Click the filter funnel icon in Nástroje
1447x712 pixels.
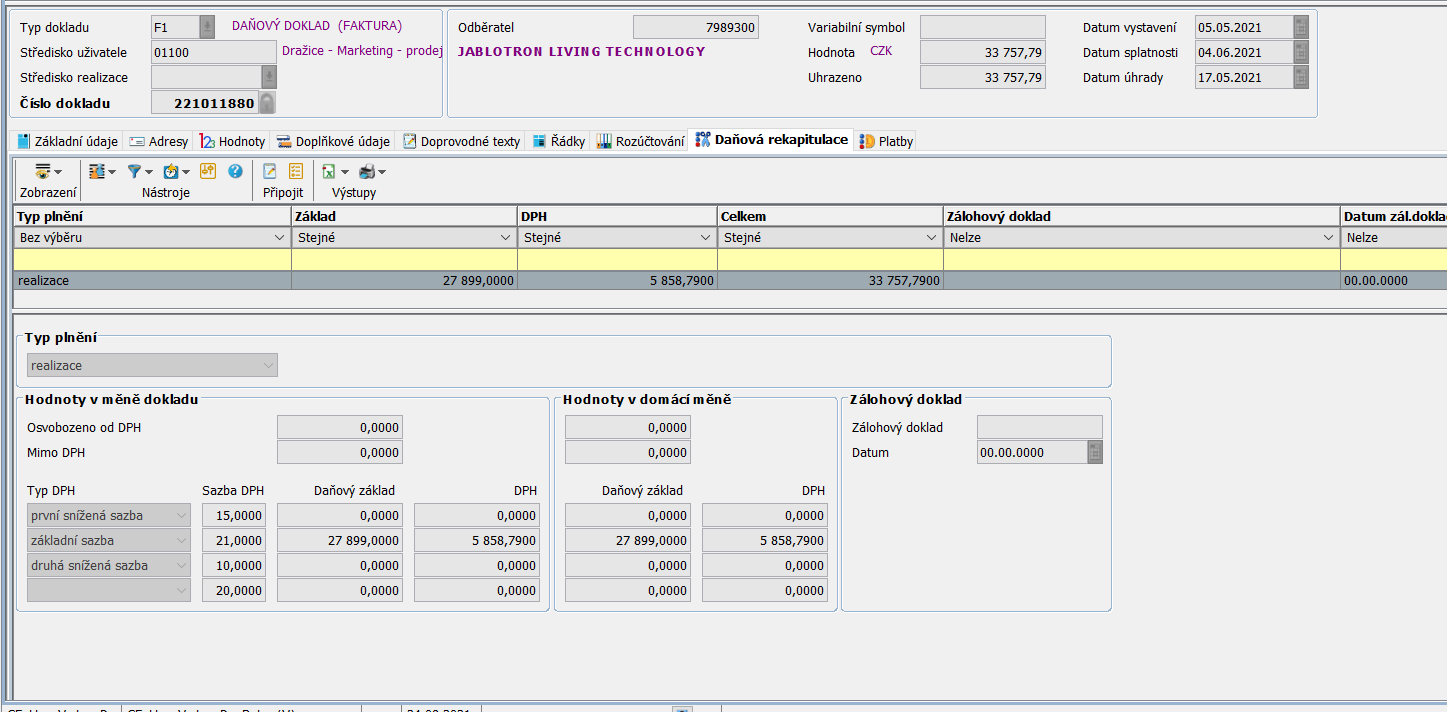pos(134,172)
